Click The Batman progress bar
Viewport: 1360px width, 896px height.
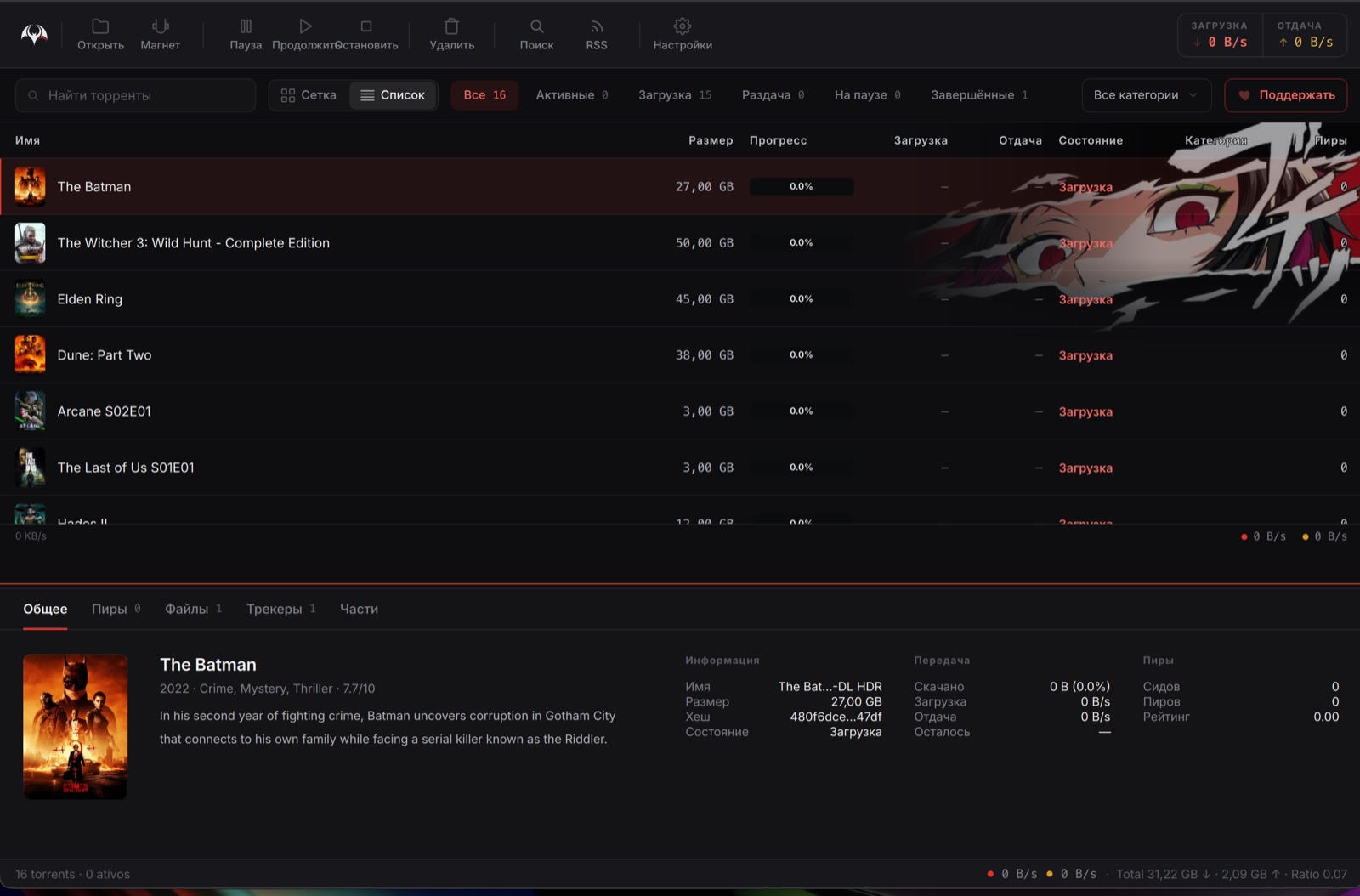coord(802,186)
